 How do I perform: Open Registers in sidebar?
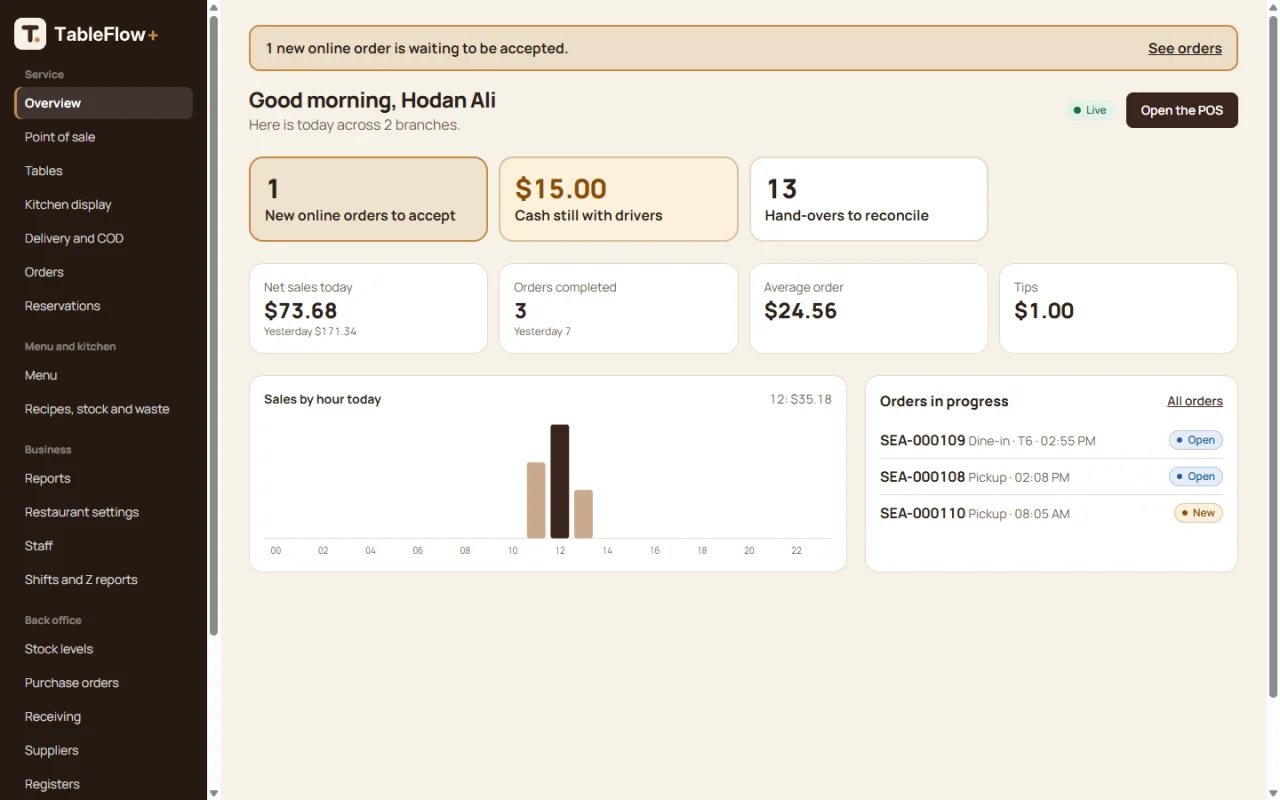coord(103,784)
